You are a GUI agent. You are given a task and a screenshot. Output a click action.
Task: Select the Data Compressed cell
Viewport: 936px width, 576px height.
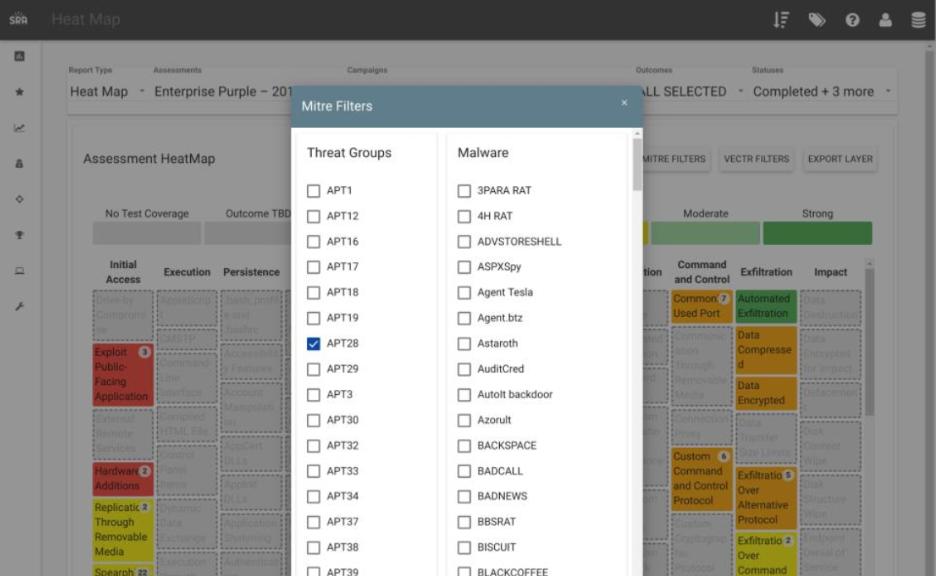766,350
